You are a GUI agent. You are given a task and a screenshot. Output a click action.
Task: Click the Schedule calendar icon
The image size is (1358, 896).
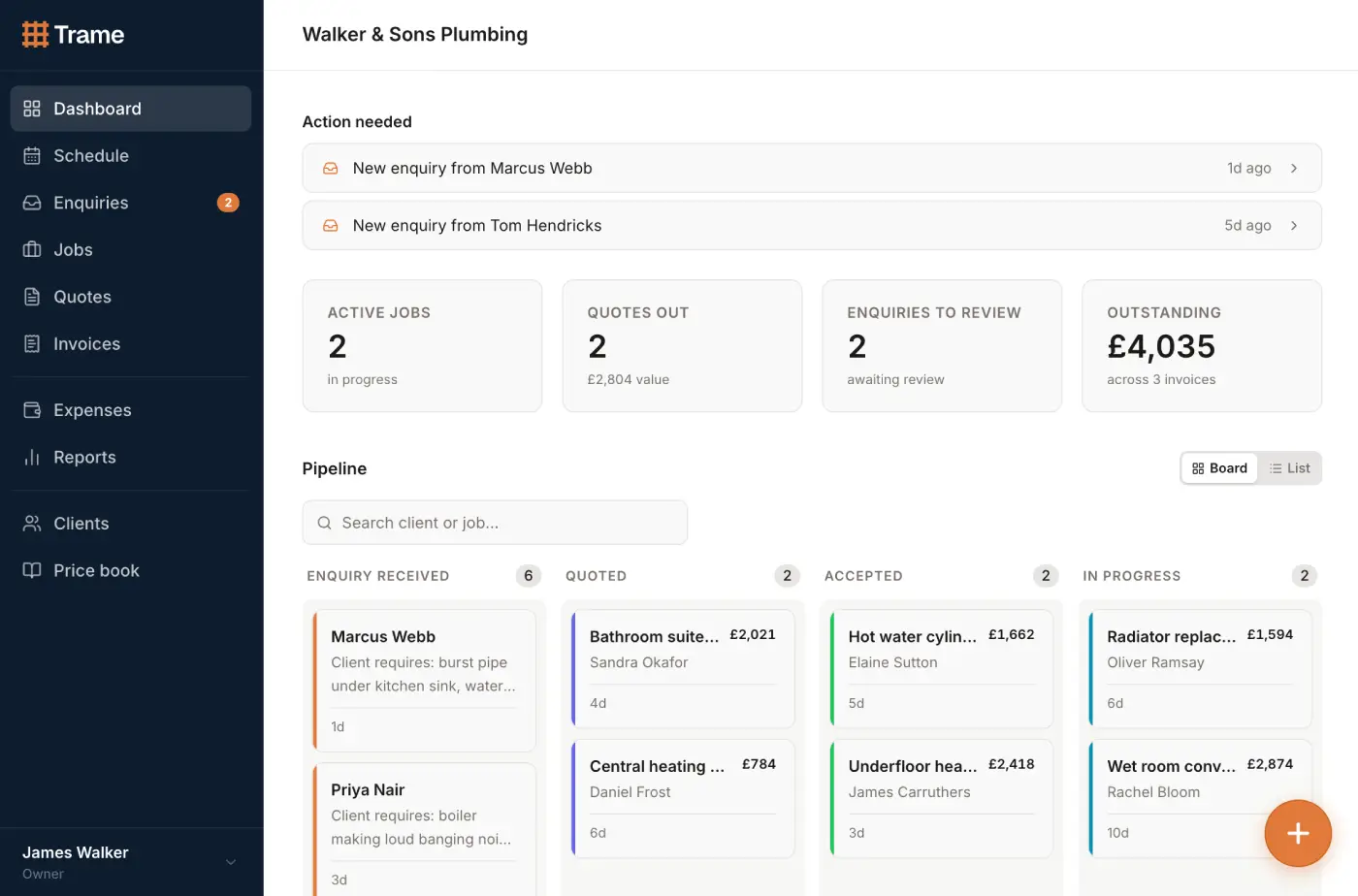[32, 155]
